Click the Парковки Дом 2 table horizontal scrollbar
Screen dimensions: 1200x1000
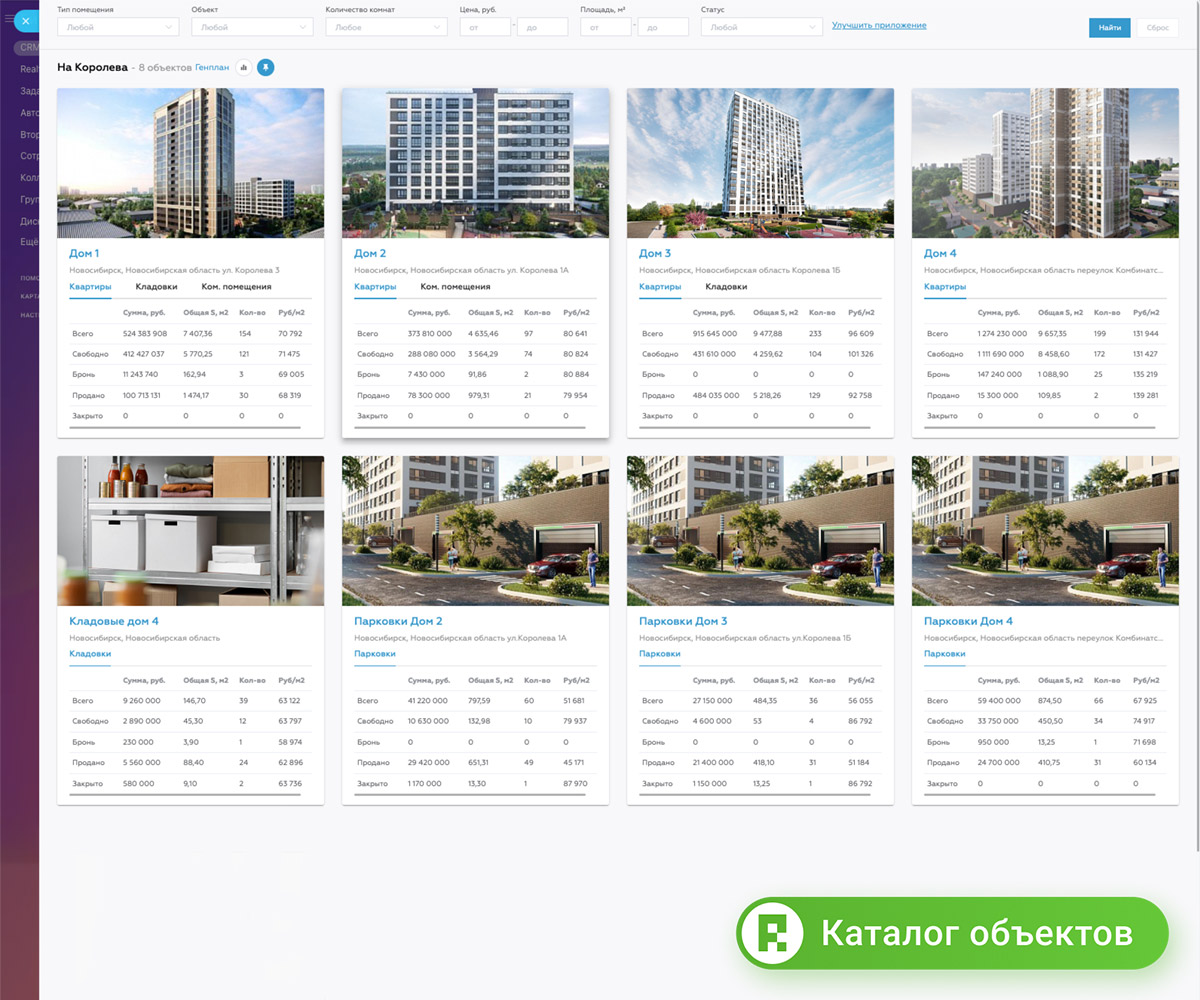470,795
